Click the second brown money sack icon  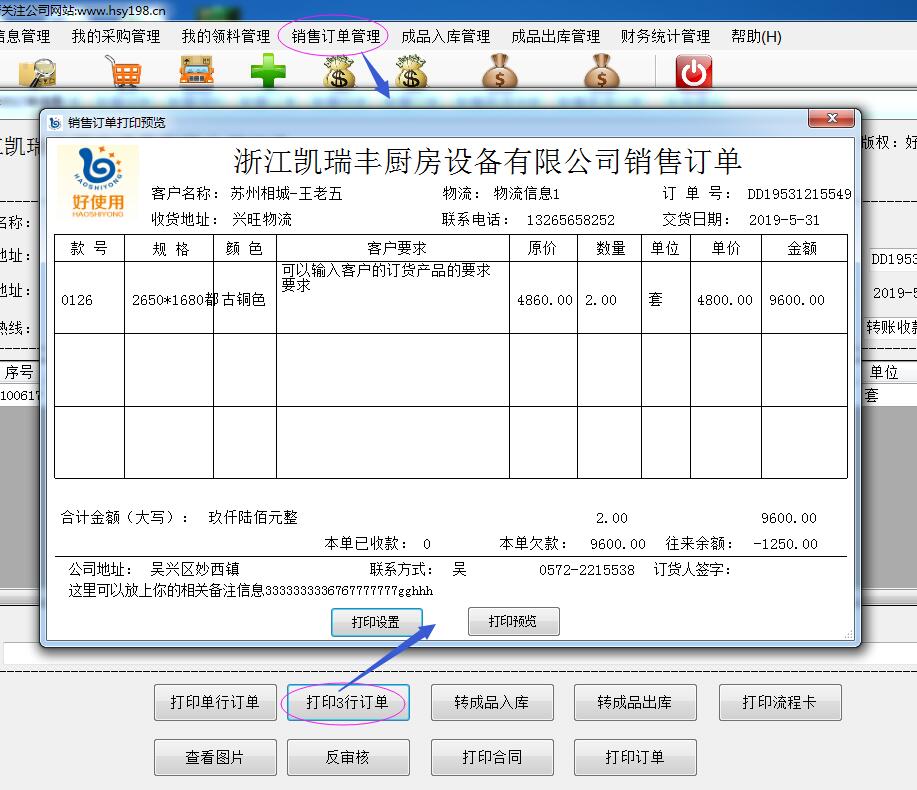602,71
